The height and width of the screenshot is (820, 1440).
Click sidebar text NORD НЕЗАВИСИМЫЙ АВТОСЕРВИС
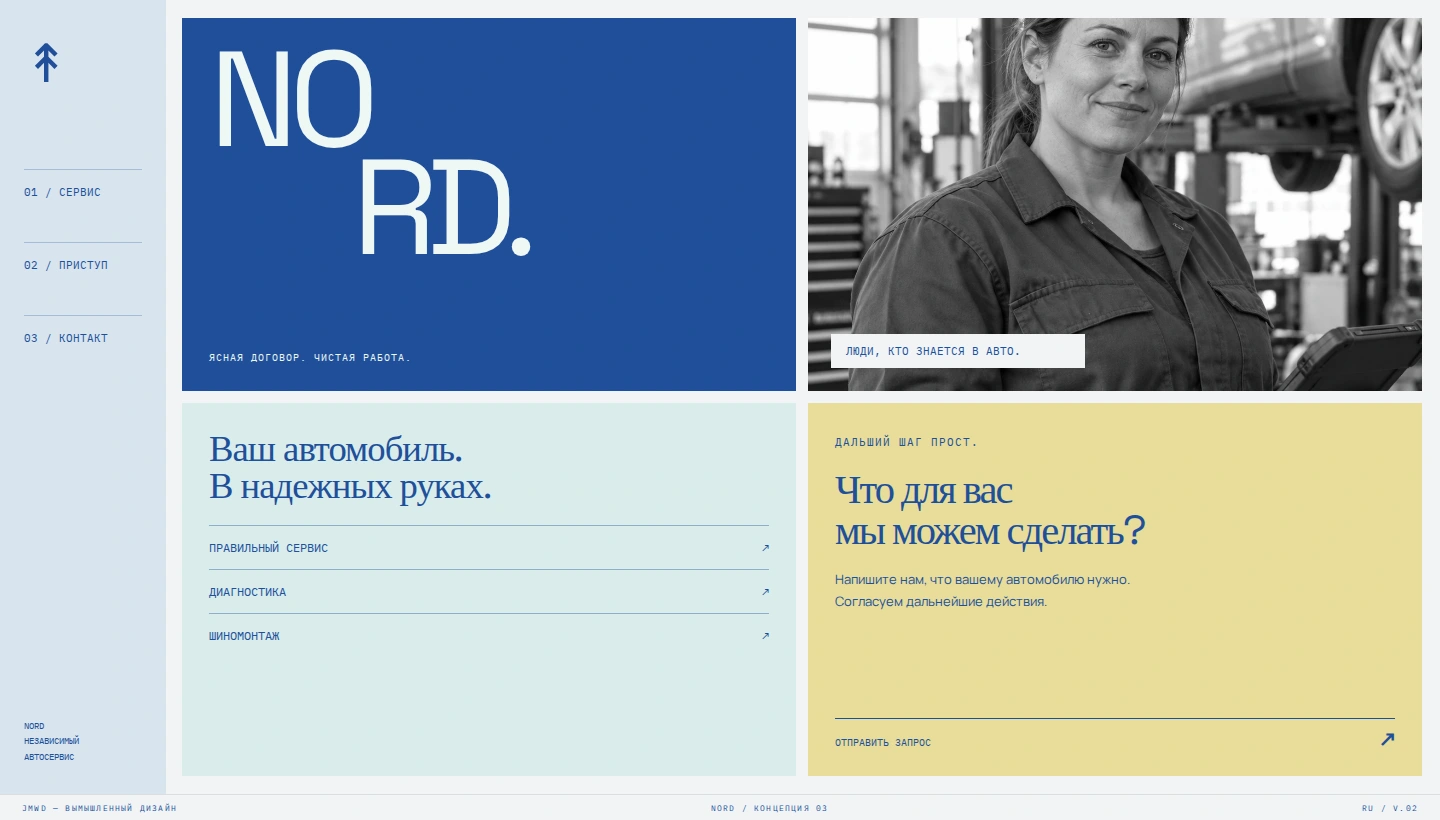(52, 741)
